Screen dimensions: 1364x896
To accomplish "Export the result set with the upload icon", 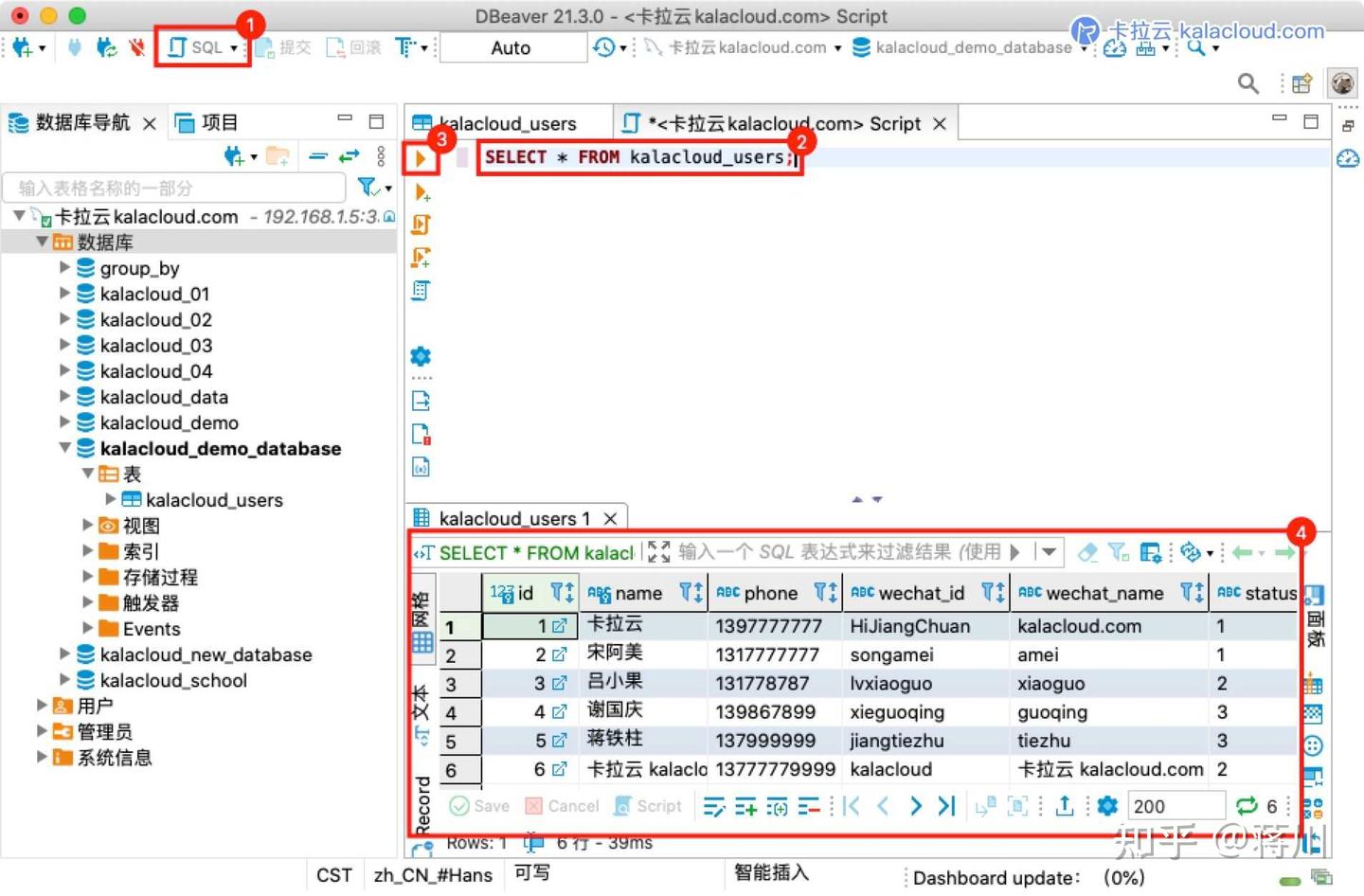I will point(1064,806).
